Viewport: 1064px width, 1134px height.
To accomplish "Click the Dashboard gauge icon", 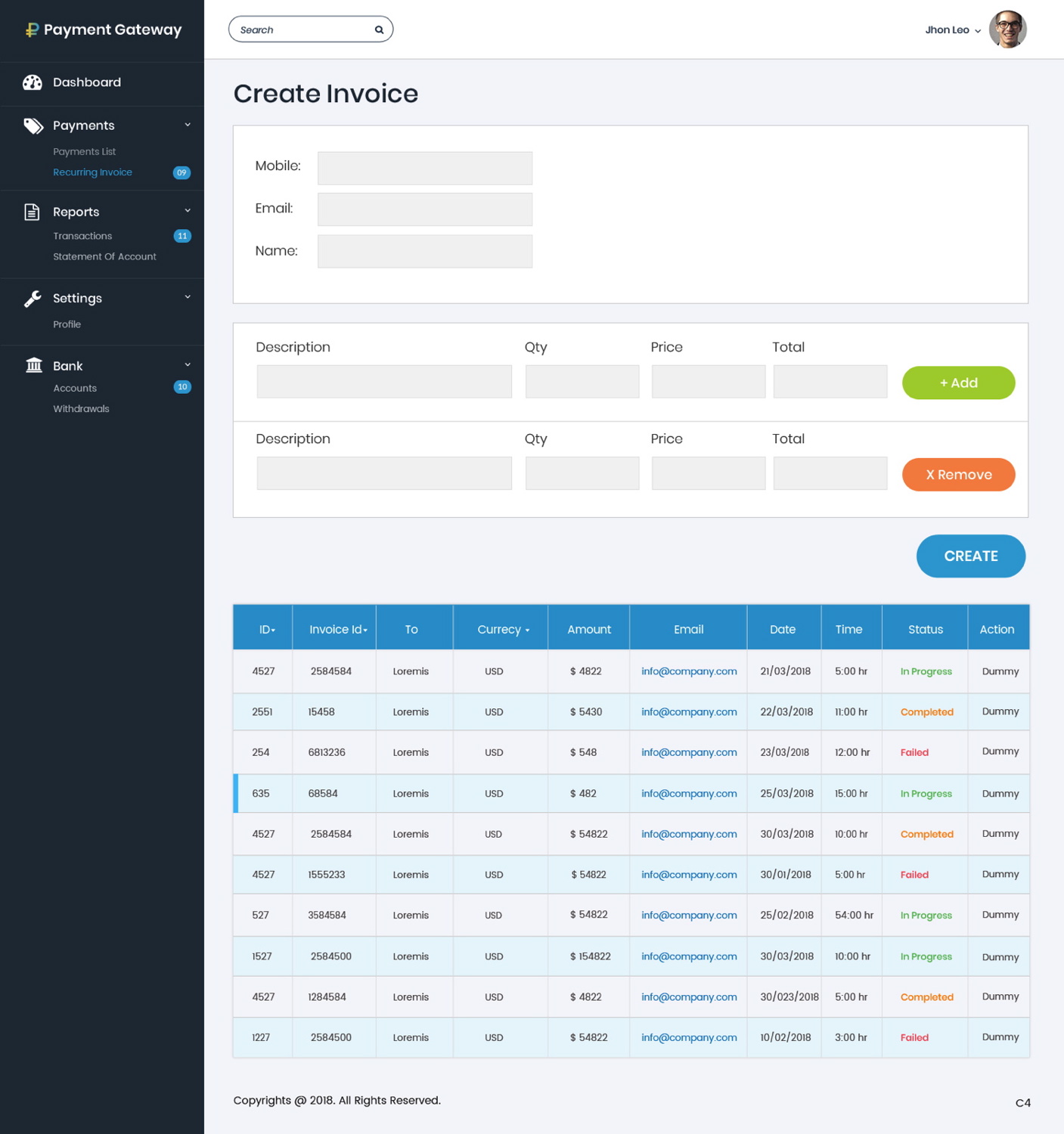I will tap(33, 82).
